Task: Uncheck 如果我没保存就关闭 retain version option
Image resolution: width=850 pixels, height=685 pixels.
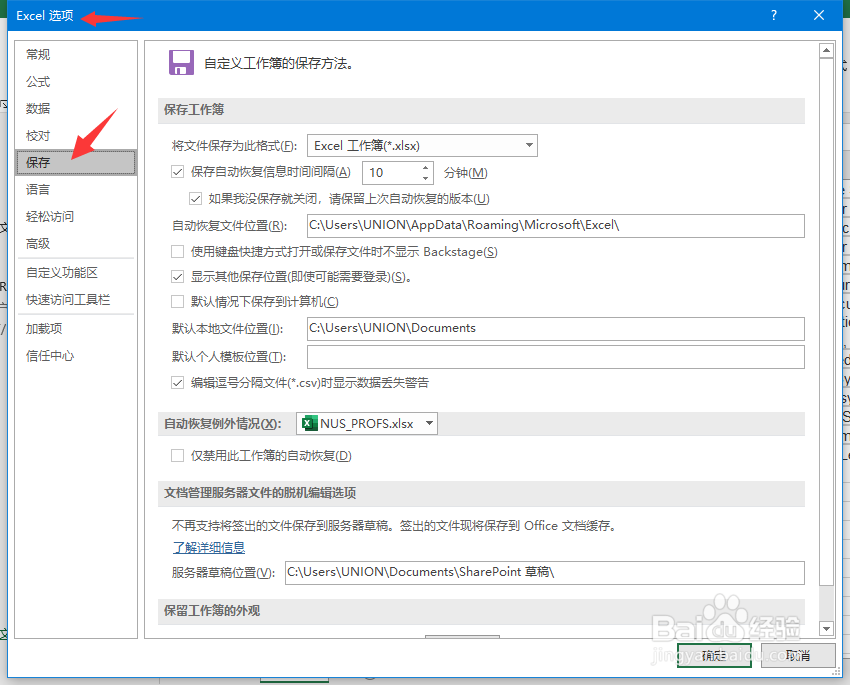Action: (196, 199)
